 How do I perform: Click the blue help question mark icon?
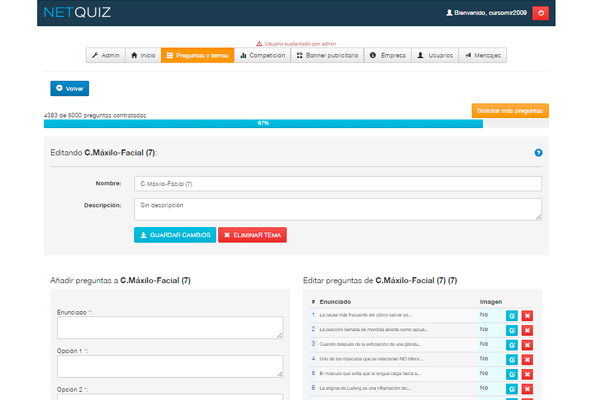538,153
